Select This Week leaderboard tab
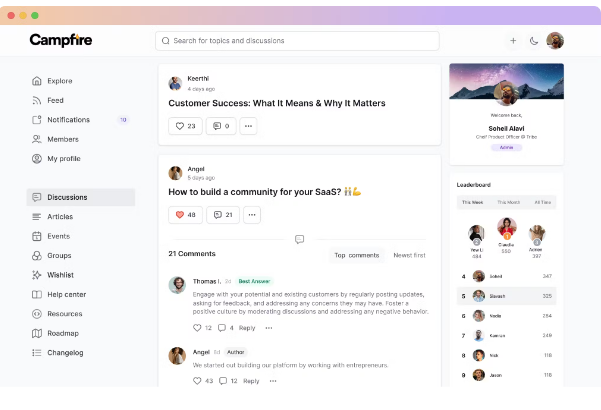601x410 pixels. pyautogui.click(x=472, y=202)
